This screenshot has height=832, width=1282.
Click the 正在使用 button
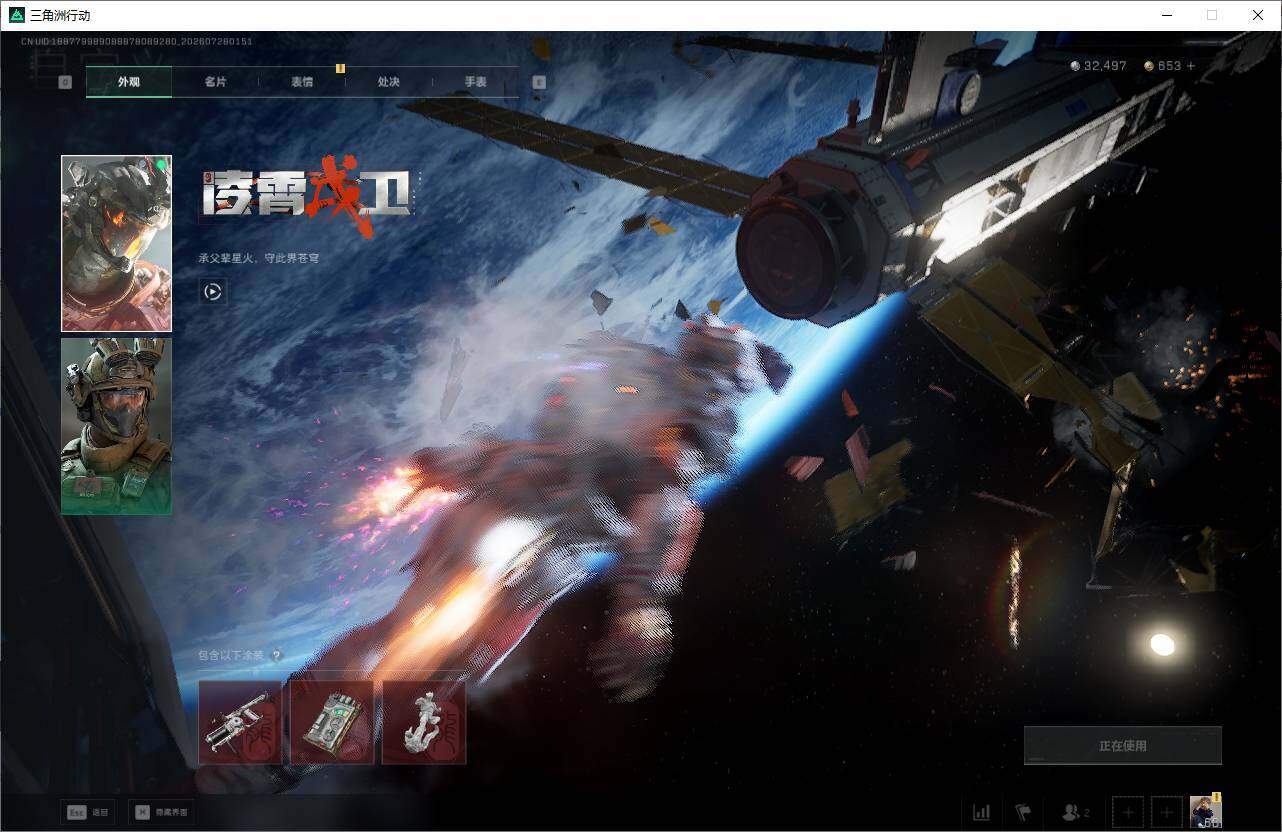coord(1123,746)
